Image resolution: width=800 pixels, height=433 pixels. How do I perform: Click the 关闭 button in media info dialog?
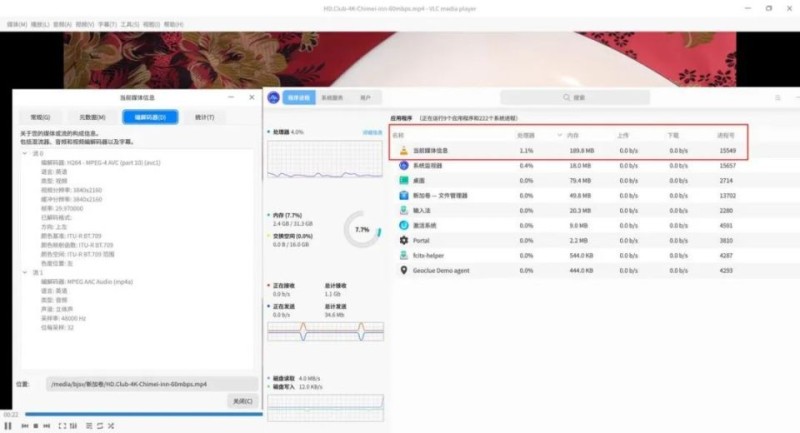(241, 401)
